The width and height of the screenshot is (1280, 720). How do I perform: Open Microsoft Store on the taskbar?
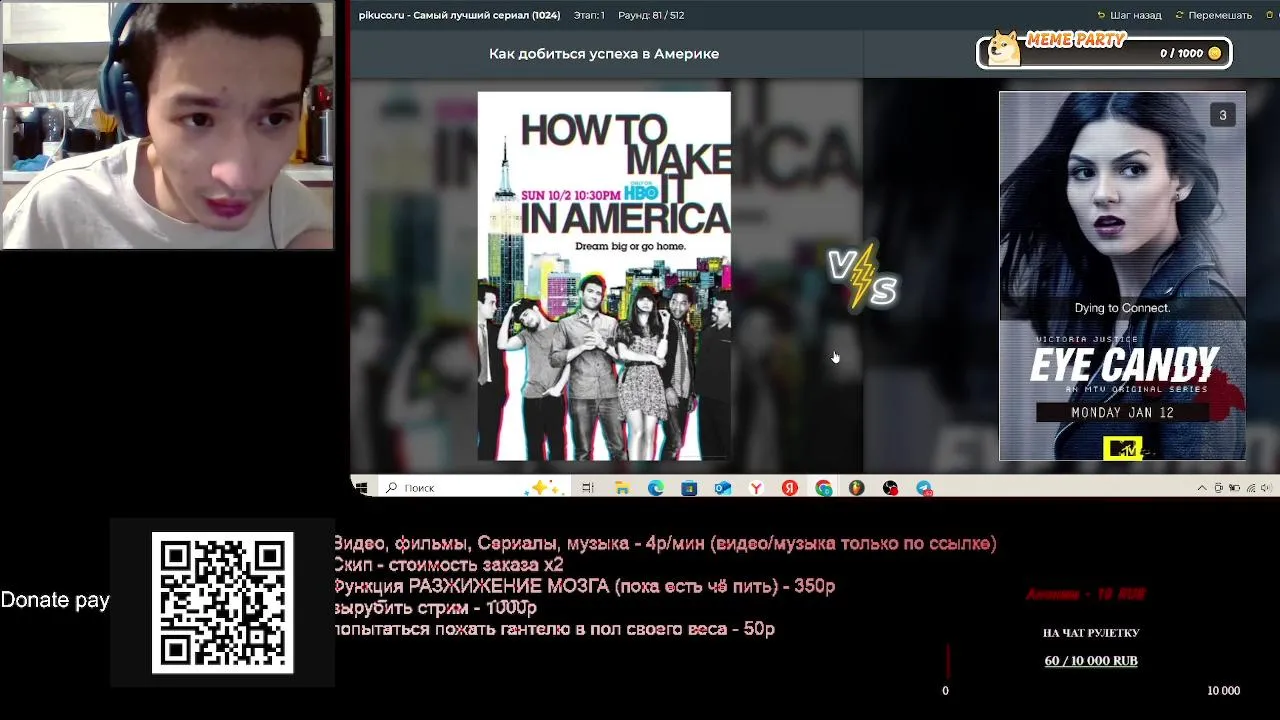tap(689, 488)
